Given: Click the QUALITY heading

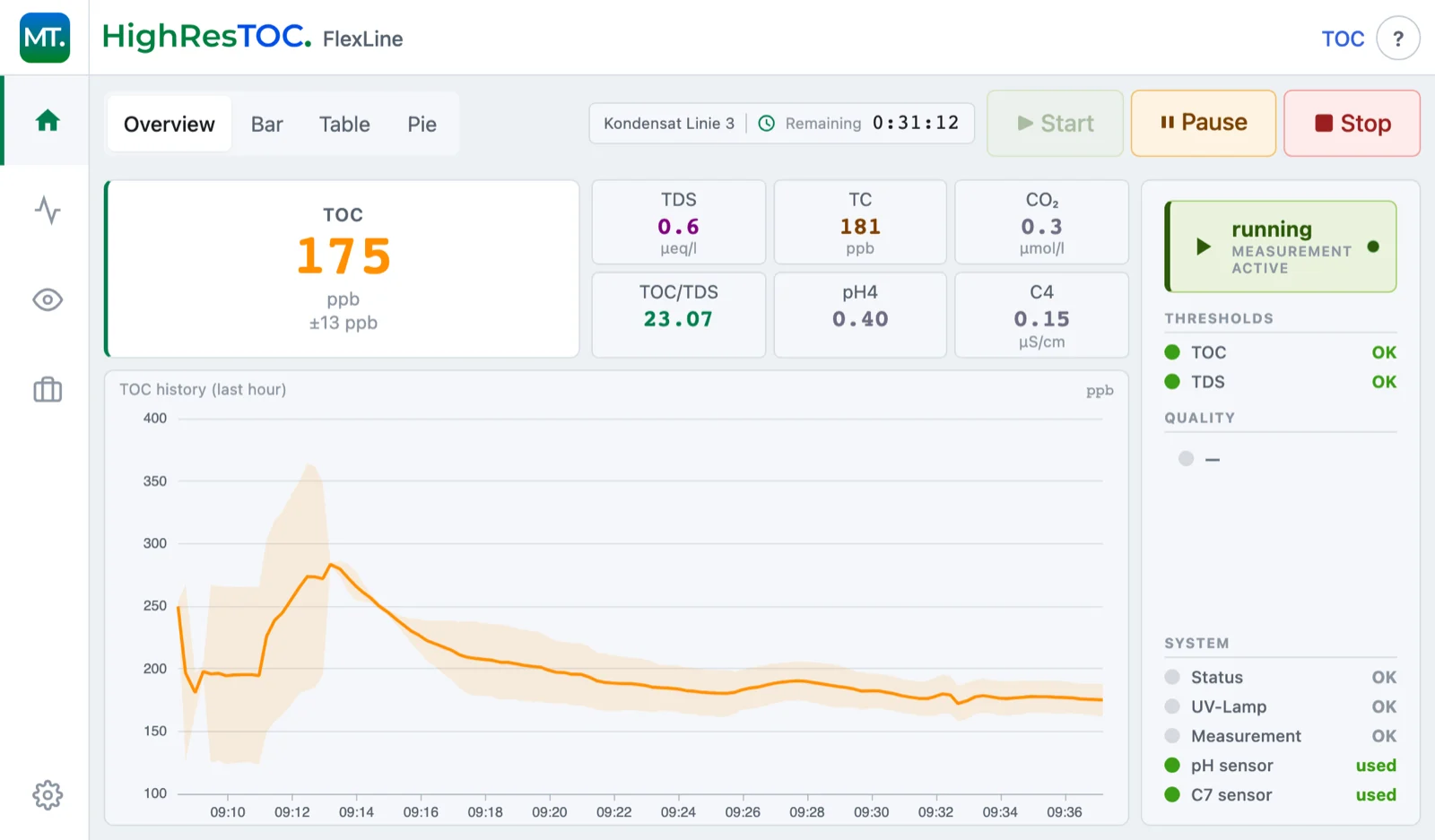Looking at the screenshot, I should tap(1200, 418).
